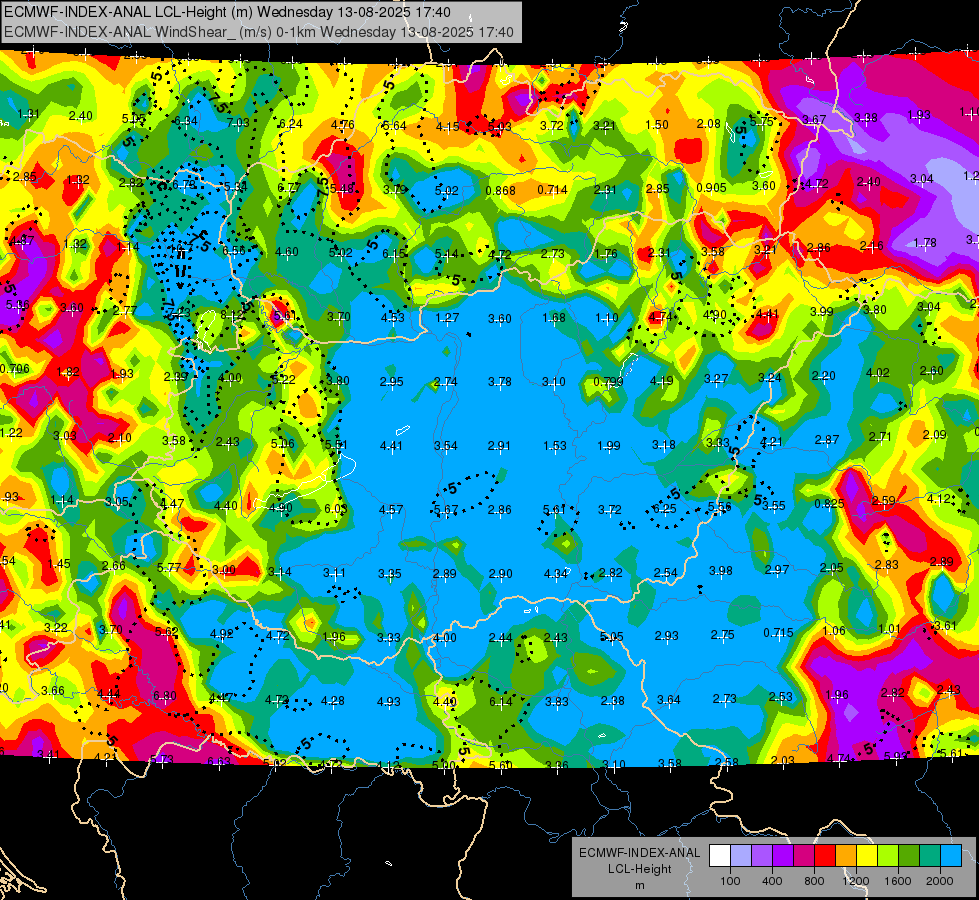The width and height of the screenshot is (979, 900).
Task: Select the grid value 2.91
Action: tap(499, 445)
